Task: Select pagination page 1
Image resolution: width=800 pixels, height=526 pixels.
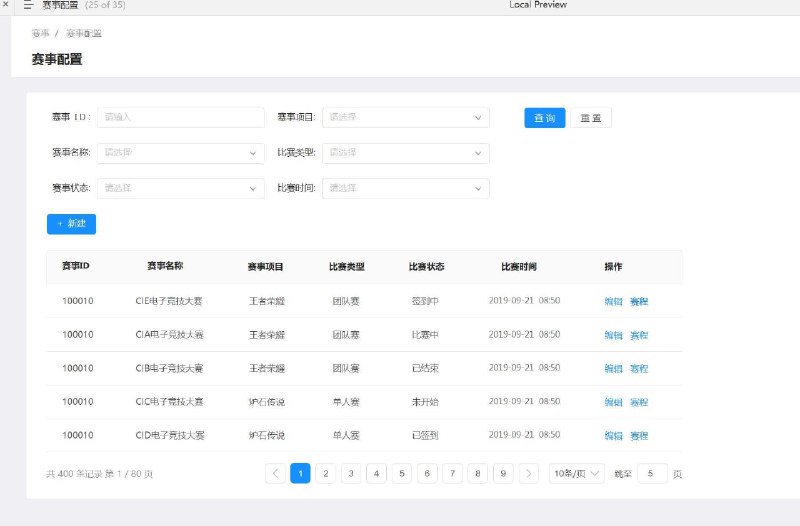Action: point(300,473)
